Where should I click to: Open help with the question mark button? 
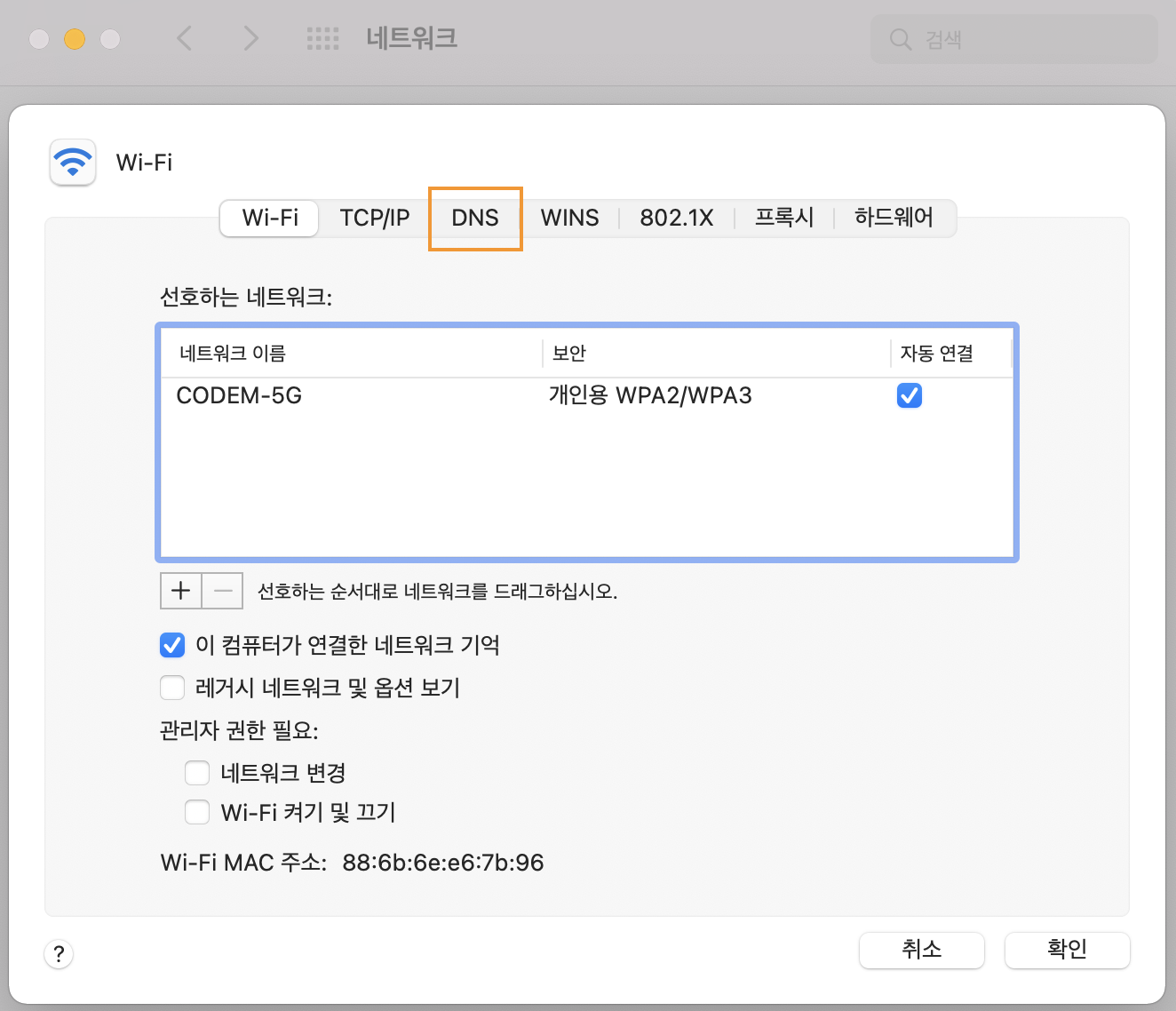pyautogui.click(x=59, y=954)
